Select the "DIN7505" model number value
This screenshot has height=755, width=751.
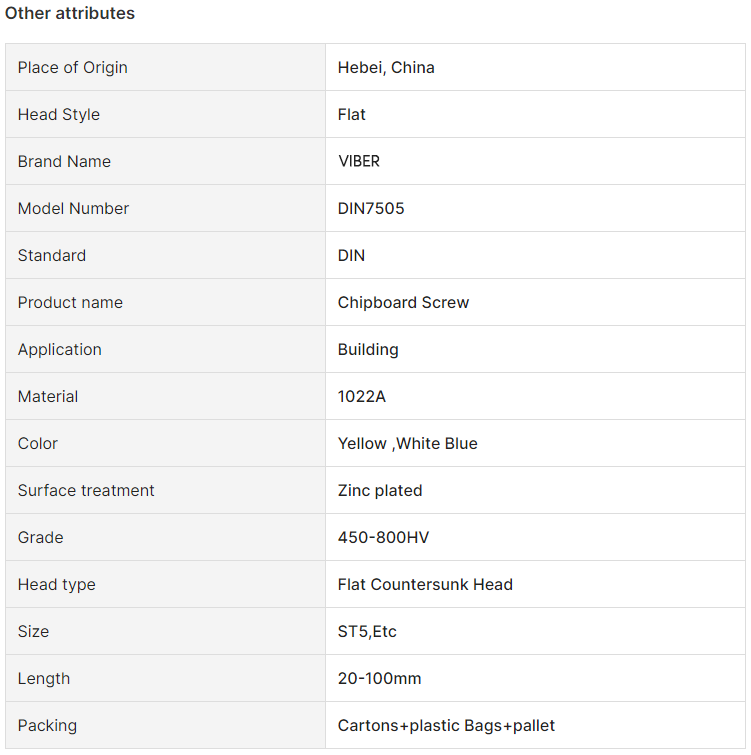point(371,208)
